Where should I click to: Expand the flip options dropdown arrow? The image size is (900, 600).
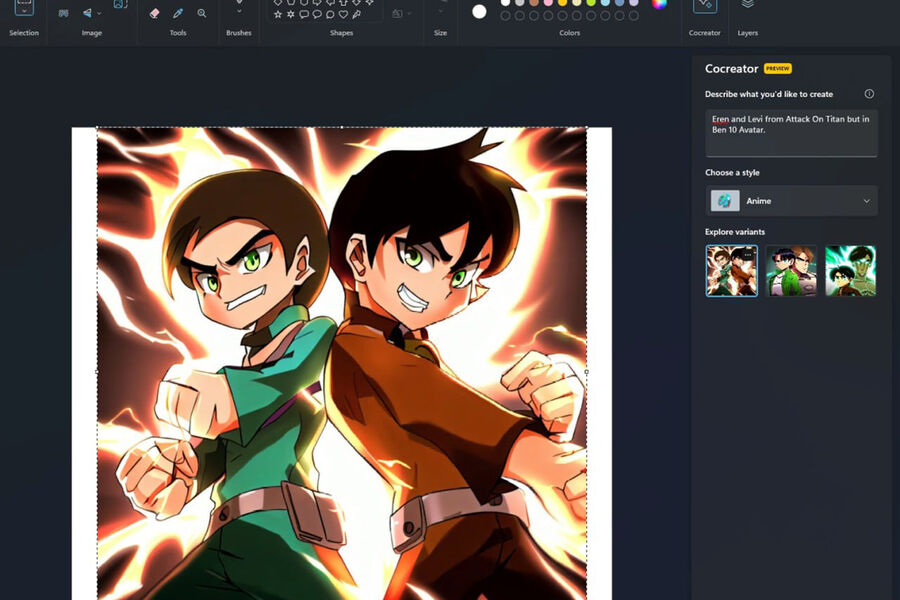coord(100,13)
